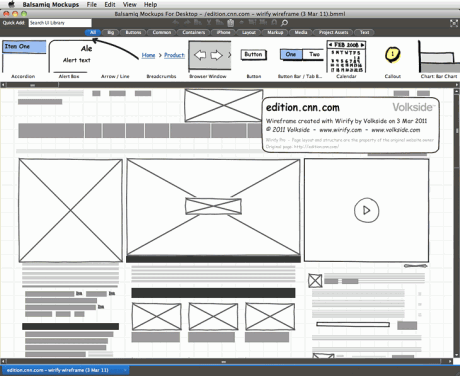The width and height of the screenshot is (460, 376).
Task: Pick the Chart: Bar Chart control
Action: click(438, 59)
